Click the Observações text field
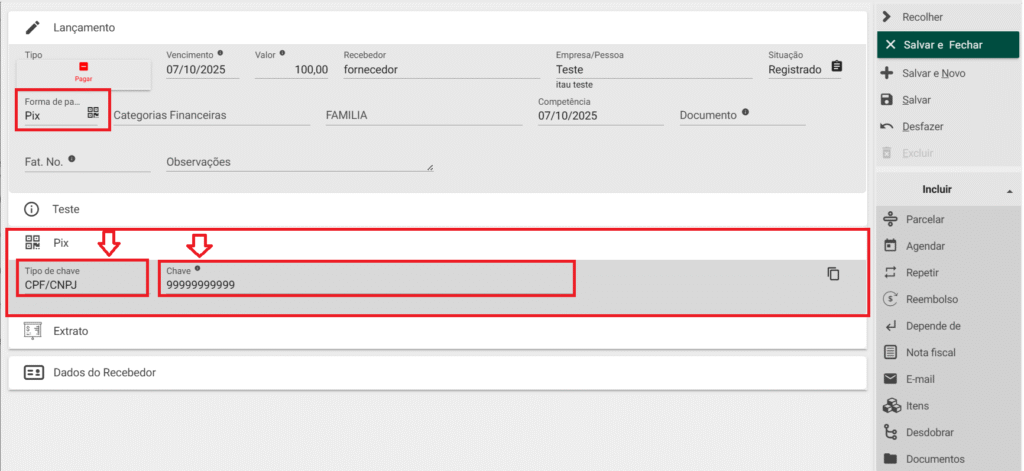Image resolution: width=1024 pixels, height=471 pixels. coord(298,162)
